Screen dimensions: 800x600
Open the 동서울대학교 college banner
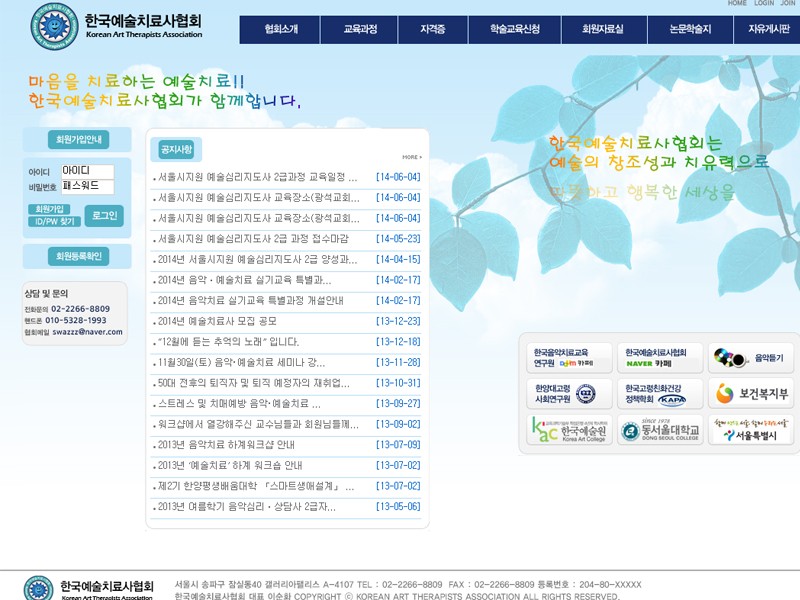(x=659, y=430)
